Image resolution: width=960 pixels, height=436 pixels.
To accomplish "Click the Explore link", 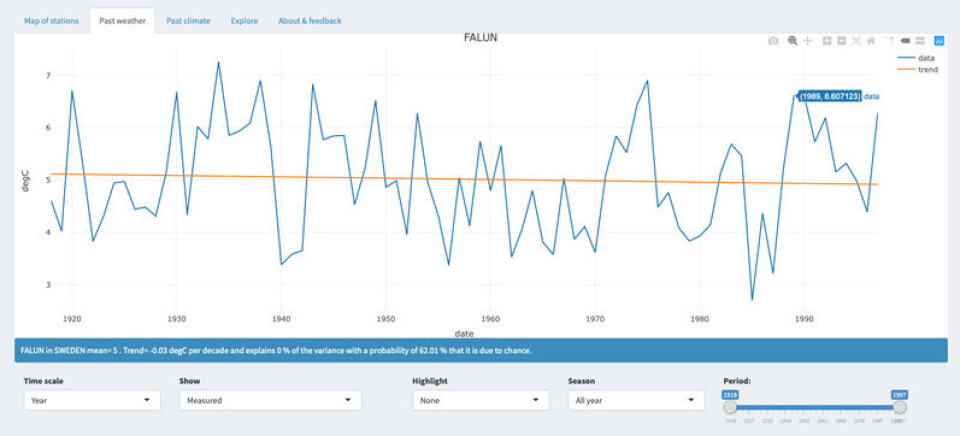I will click(x=244, y=21).
